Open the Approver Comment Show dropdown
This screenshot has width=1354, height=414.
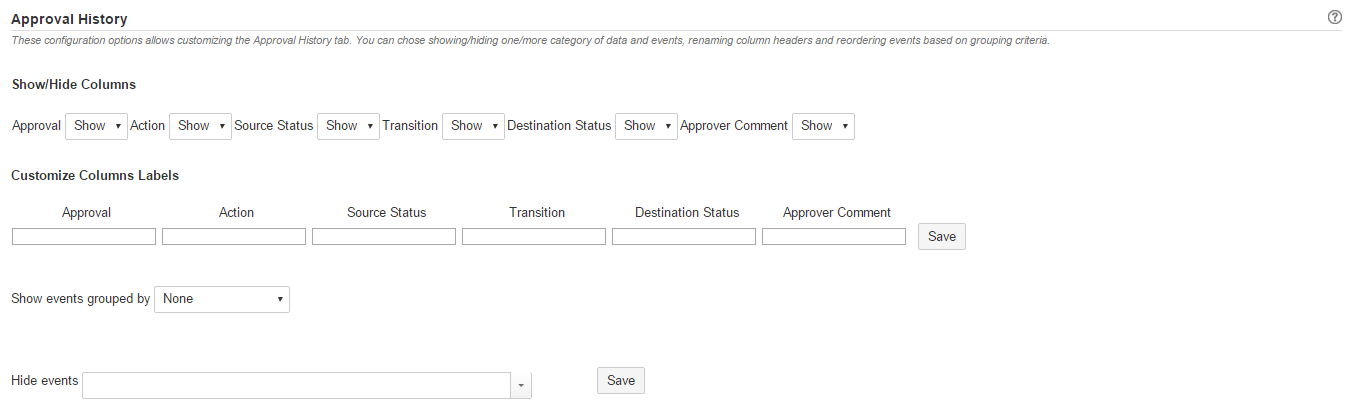point(823,126)
